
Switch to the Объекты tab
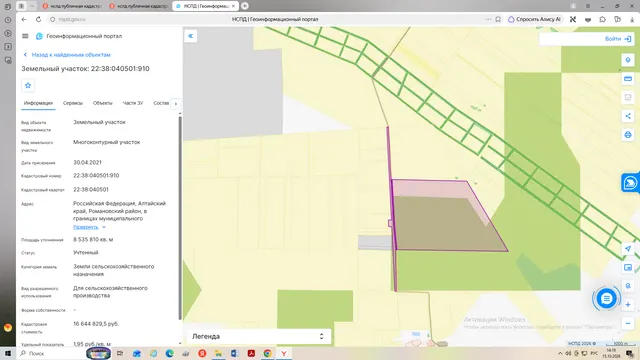point(102,103)
